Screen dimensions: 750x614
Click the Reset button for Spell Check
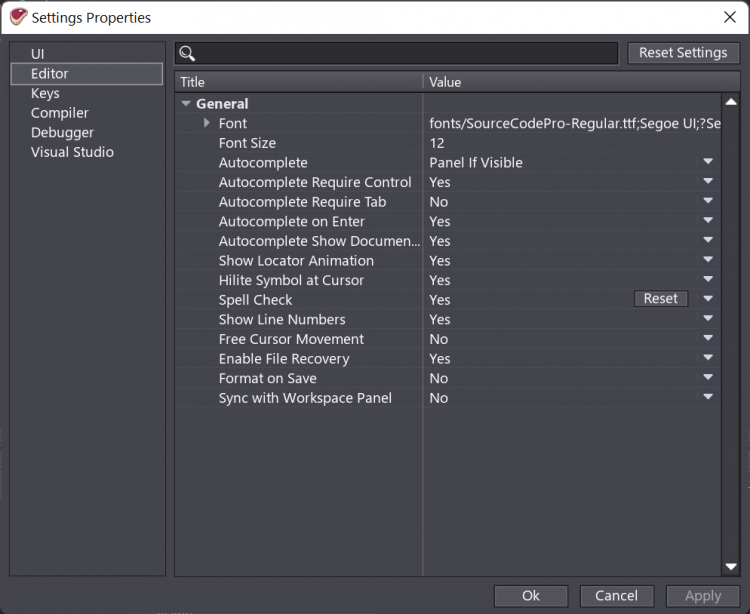tap(660, 299)
